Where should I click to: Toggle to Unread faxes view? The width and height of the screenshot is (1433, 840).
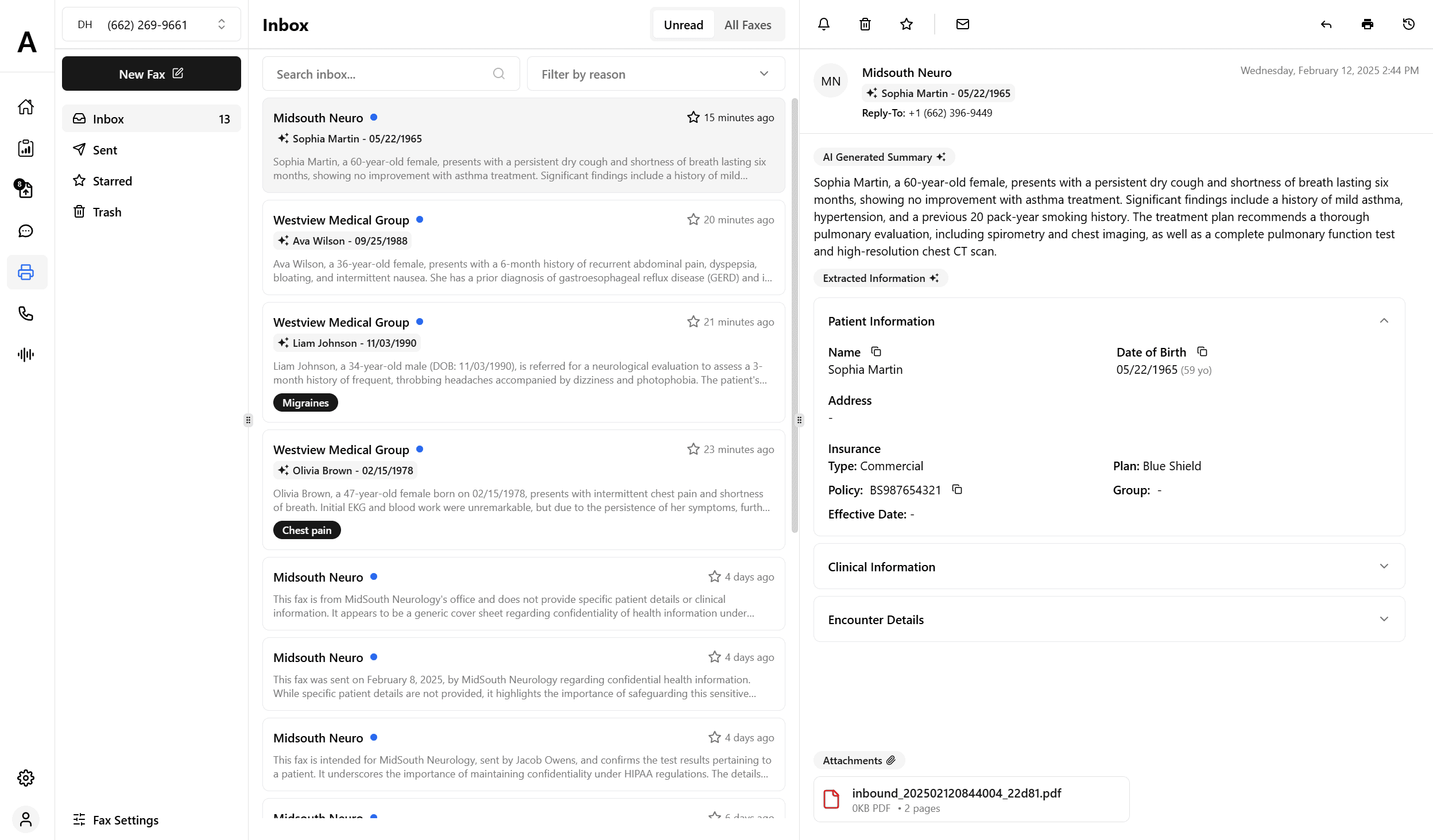coord(683,25)
